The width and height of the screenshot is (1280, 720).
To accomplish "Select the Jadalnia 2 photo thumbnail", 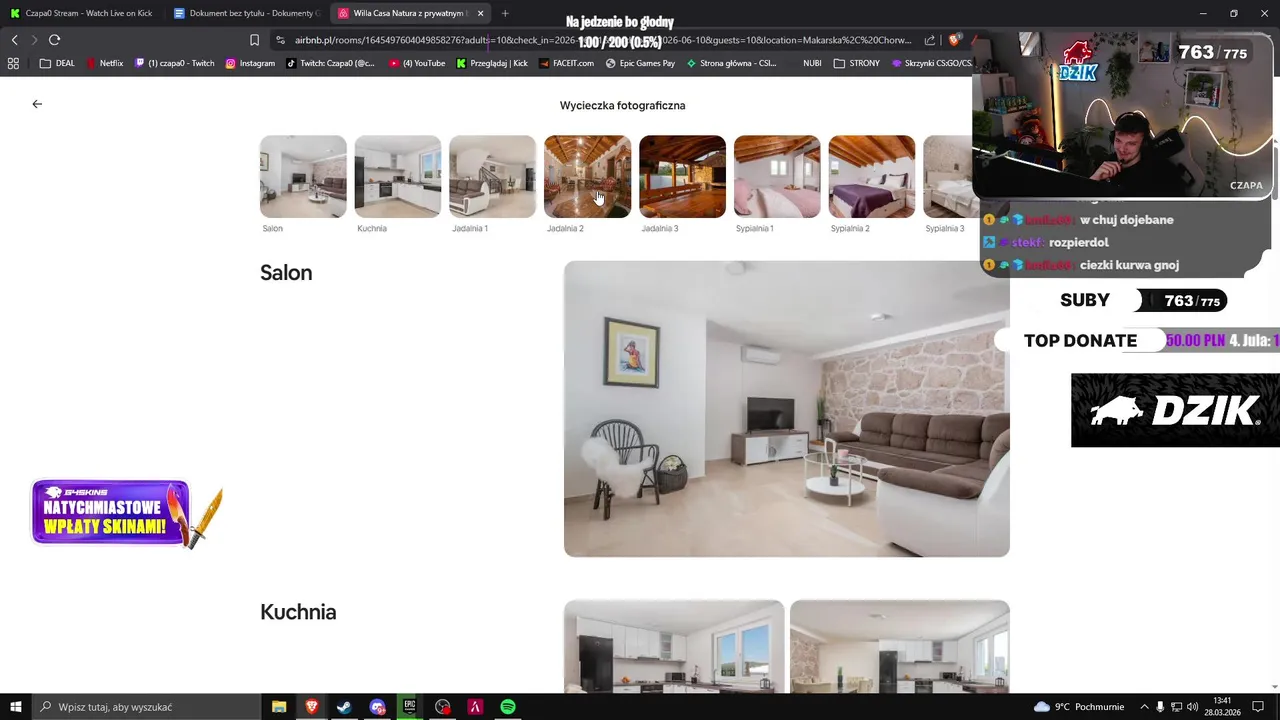I will tap(587, 176).
